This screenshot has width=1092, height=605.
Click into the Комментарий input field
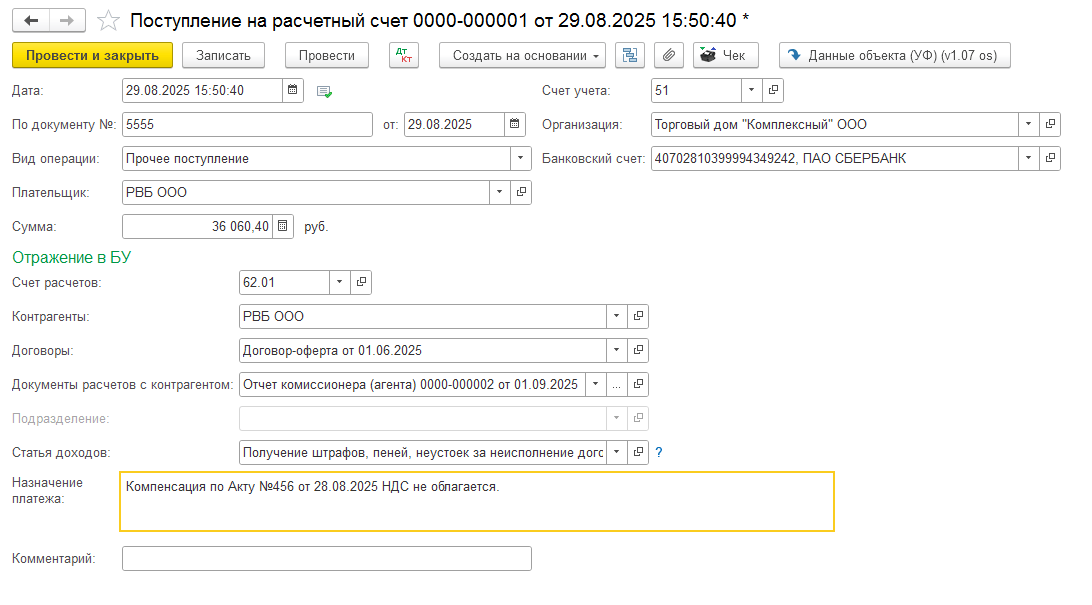click(326, 558)
